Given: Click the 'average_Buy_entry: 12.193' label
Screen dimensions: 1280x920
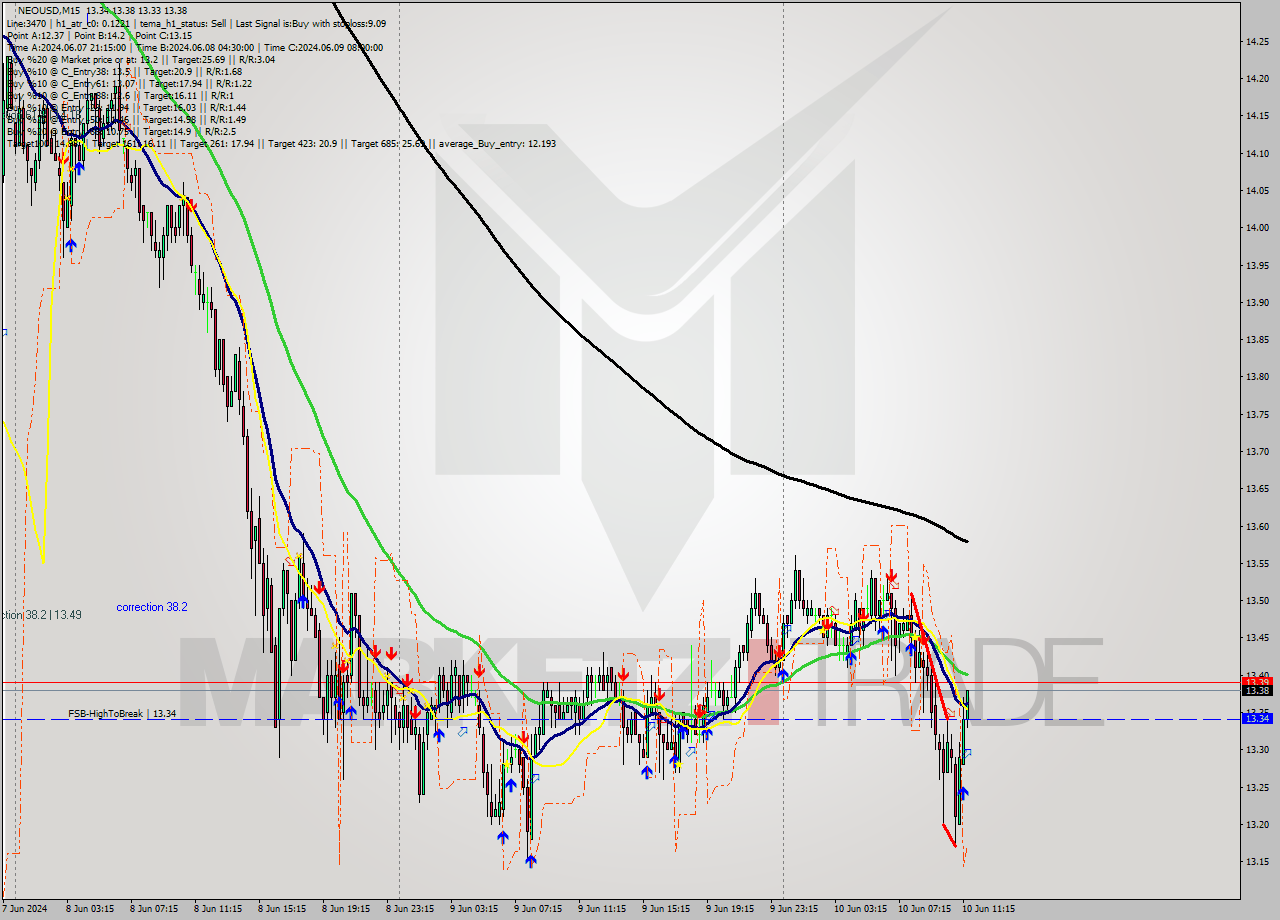Looking at the screenshot, I should 496,143.
